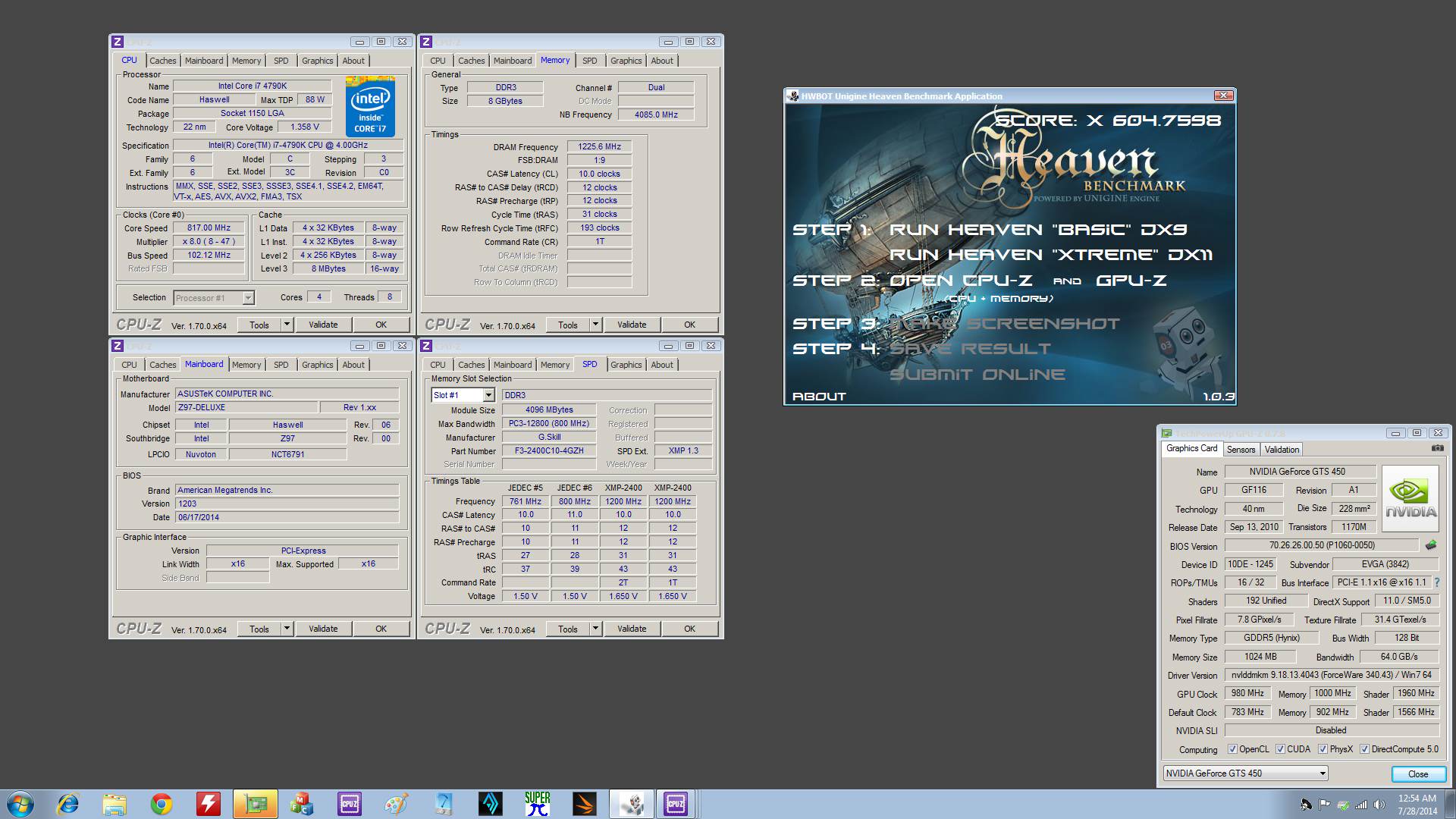
Task: Open the Processor #1 selection dropdown
Action: 214,298
